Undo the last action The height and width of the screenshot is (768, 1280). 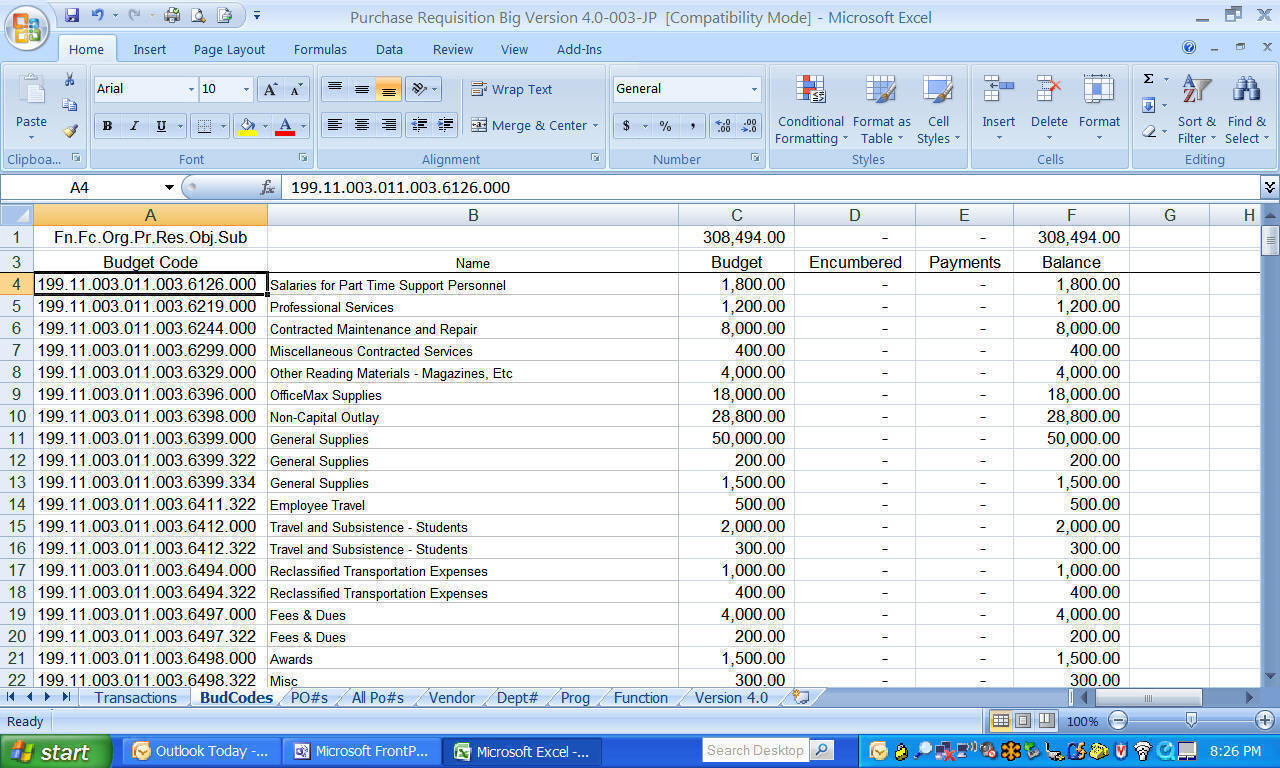[x=98, y=15]
